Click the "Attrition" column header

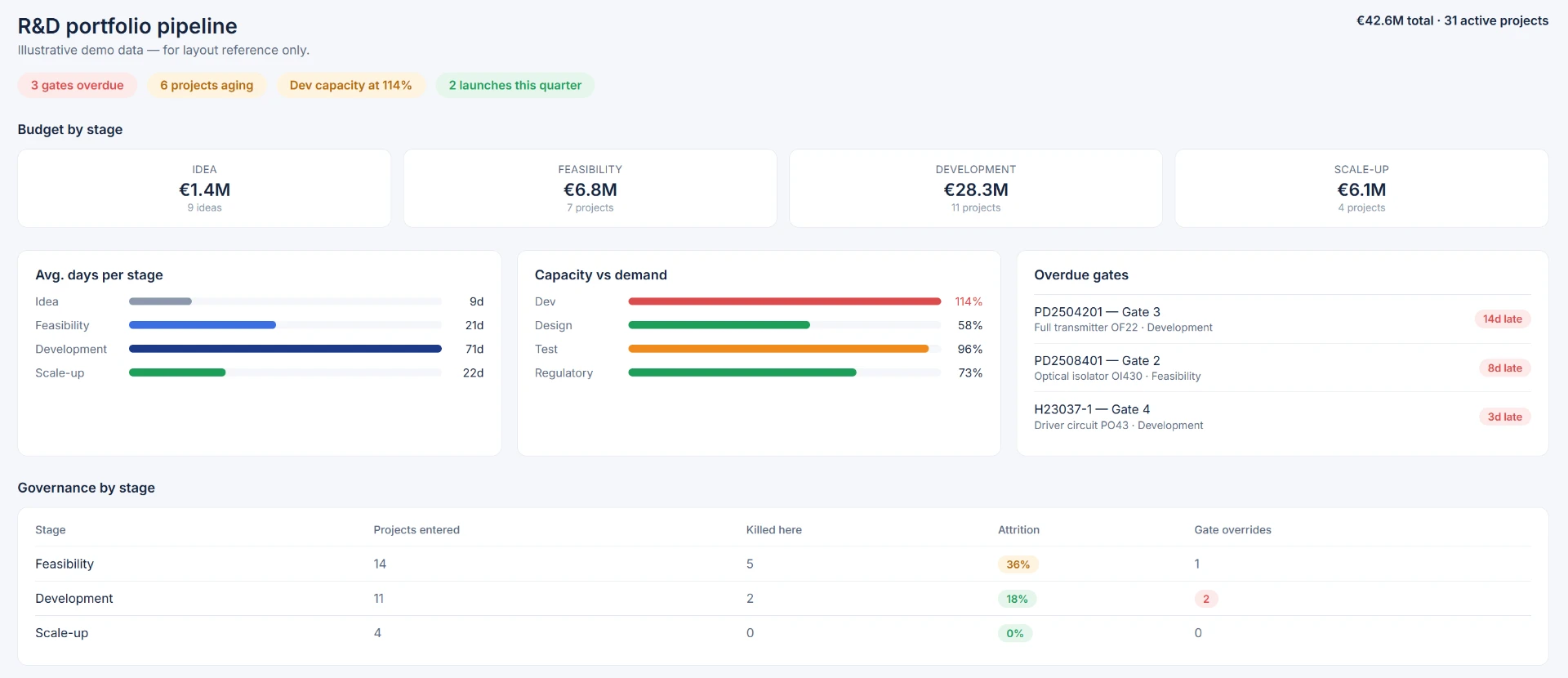(x=1018, y=530)
